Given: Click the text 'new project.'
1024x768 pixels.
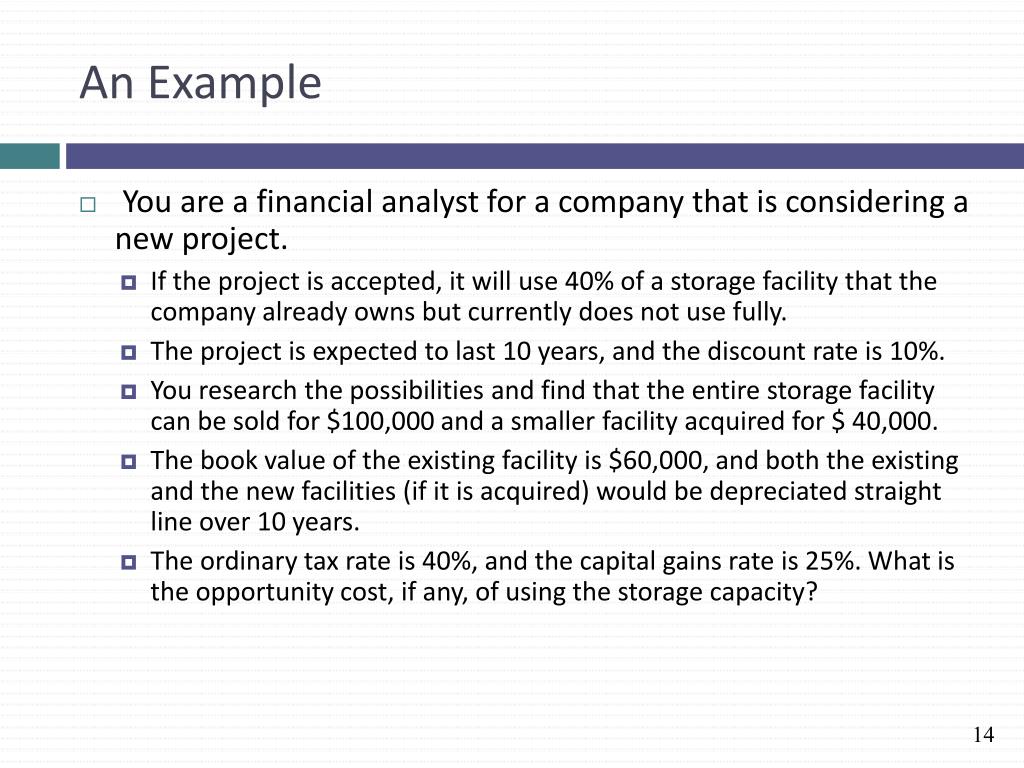Looking at the screenshot, I should [x=201, y=240].
